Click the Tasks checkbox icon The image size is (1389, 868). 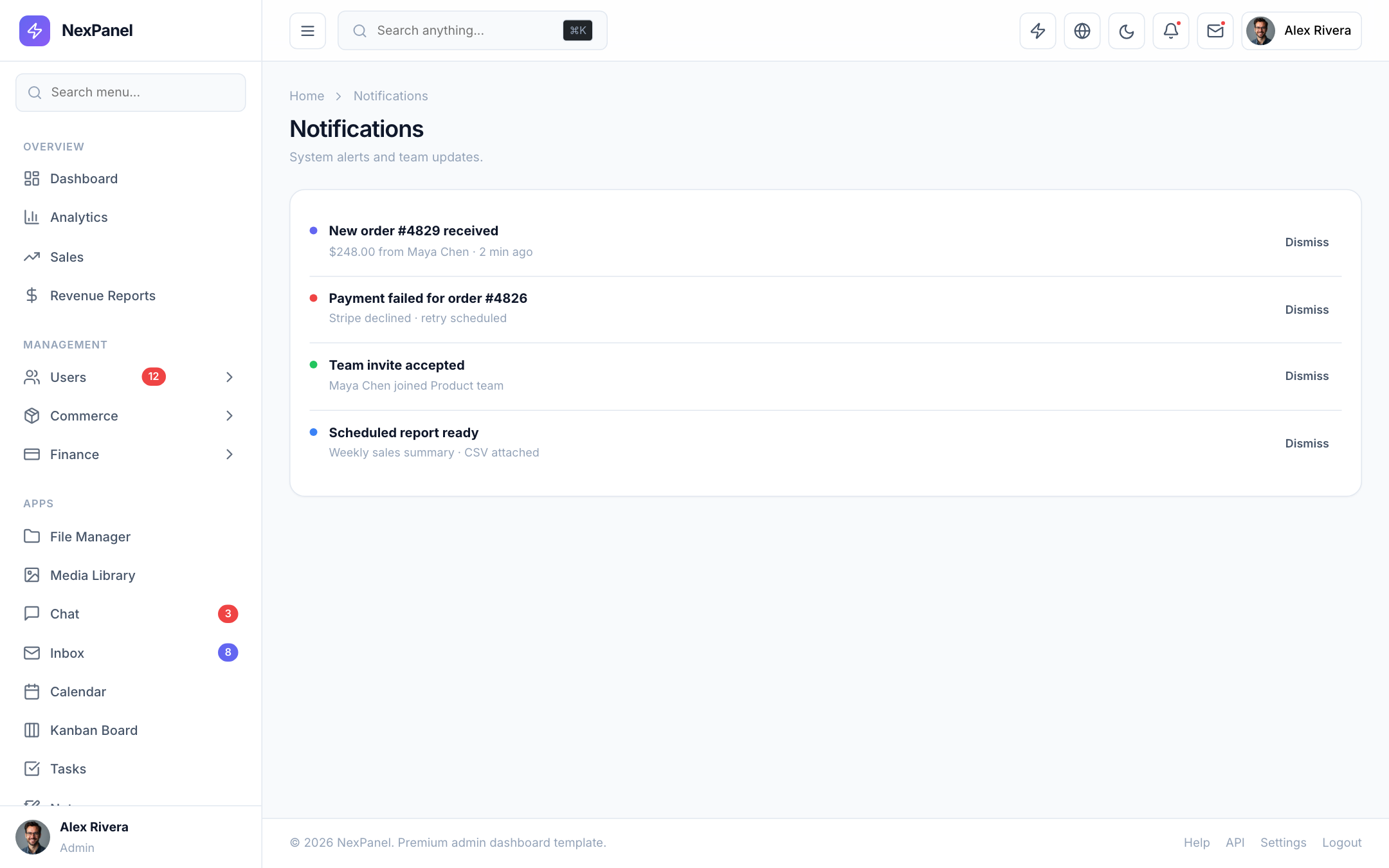(32, 768)
